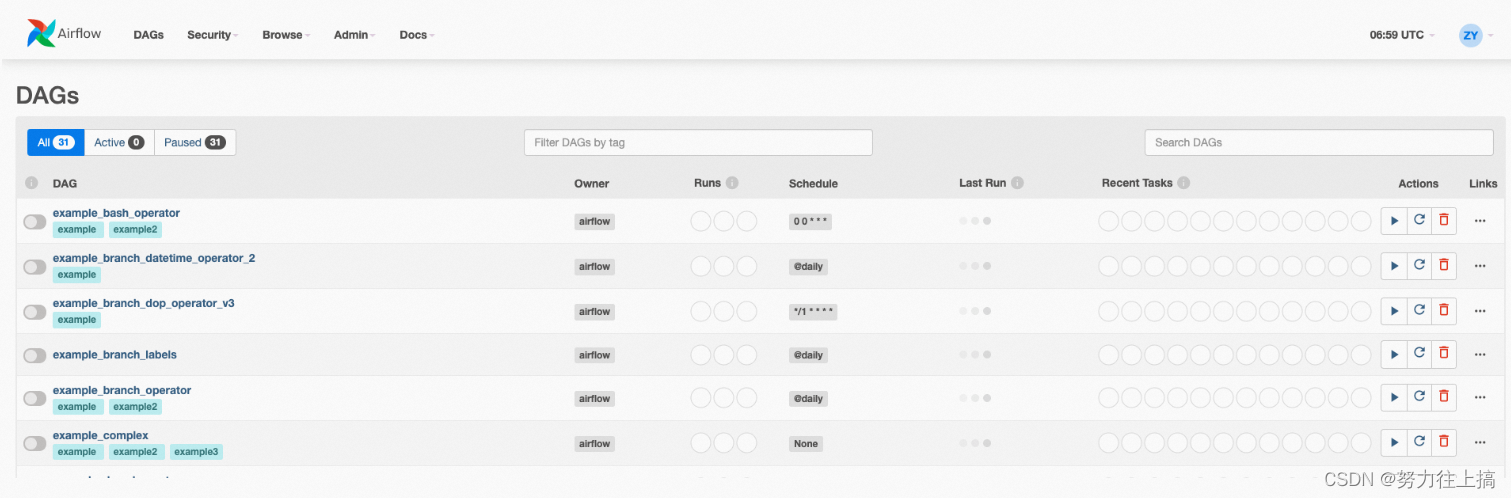Click the Filter DAGs by tag field
The image size is (1511, 498).
(x=698, y=142)
